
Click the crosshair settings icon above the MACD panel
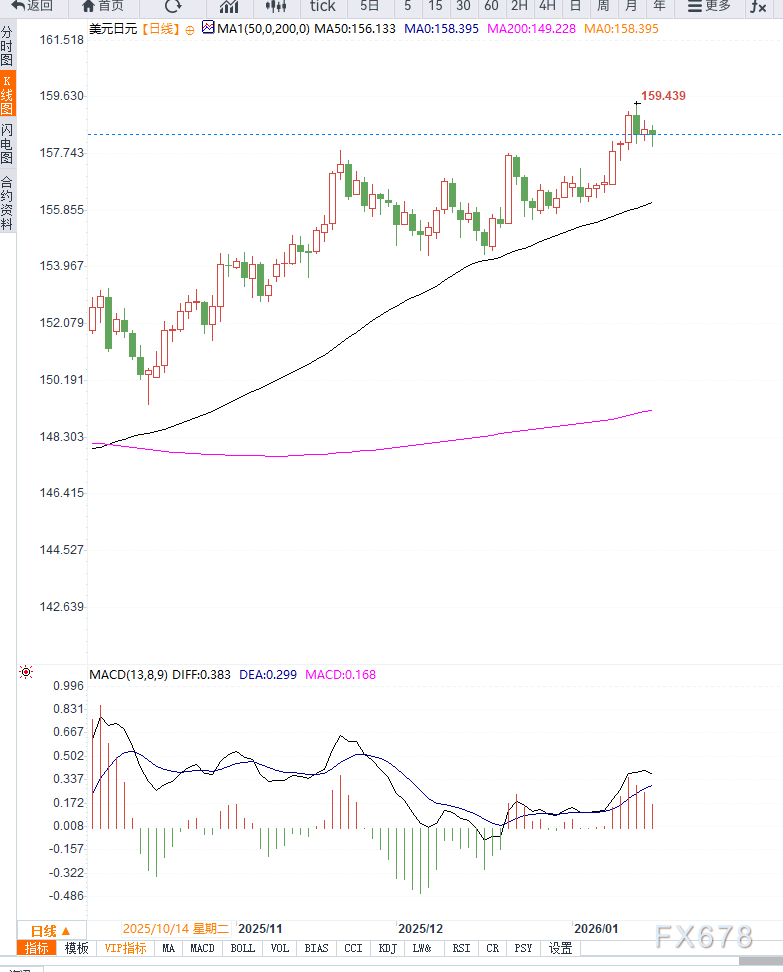pyautogui.click(x=26, y=672)
